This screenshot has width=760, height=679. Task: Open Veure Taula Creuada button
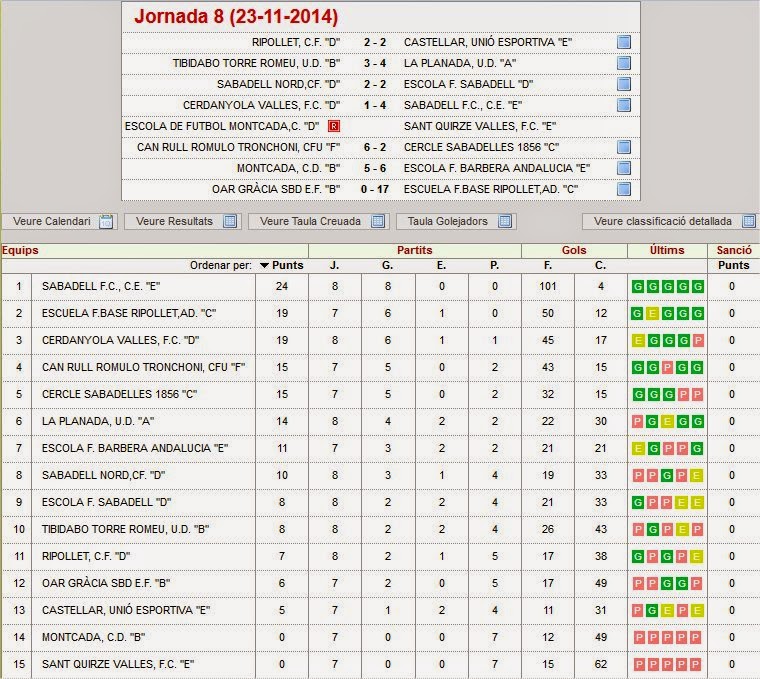(318, 221)
